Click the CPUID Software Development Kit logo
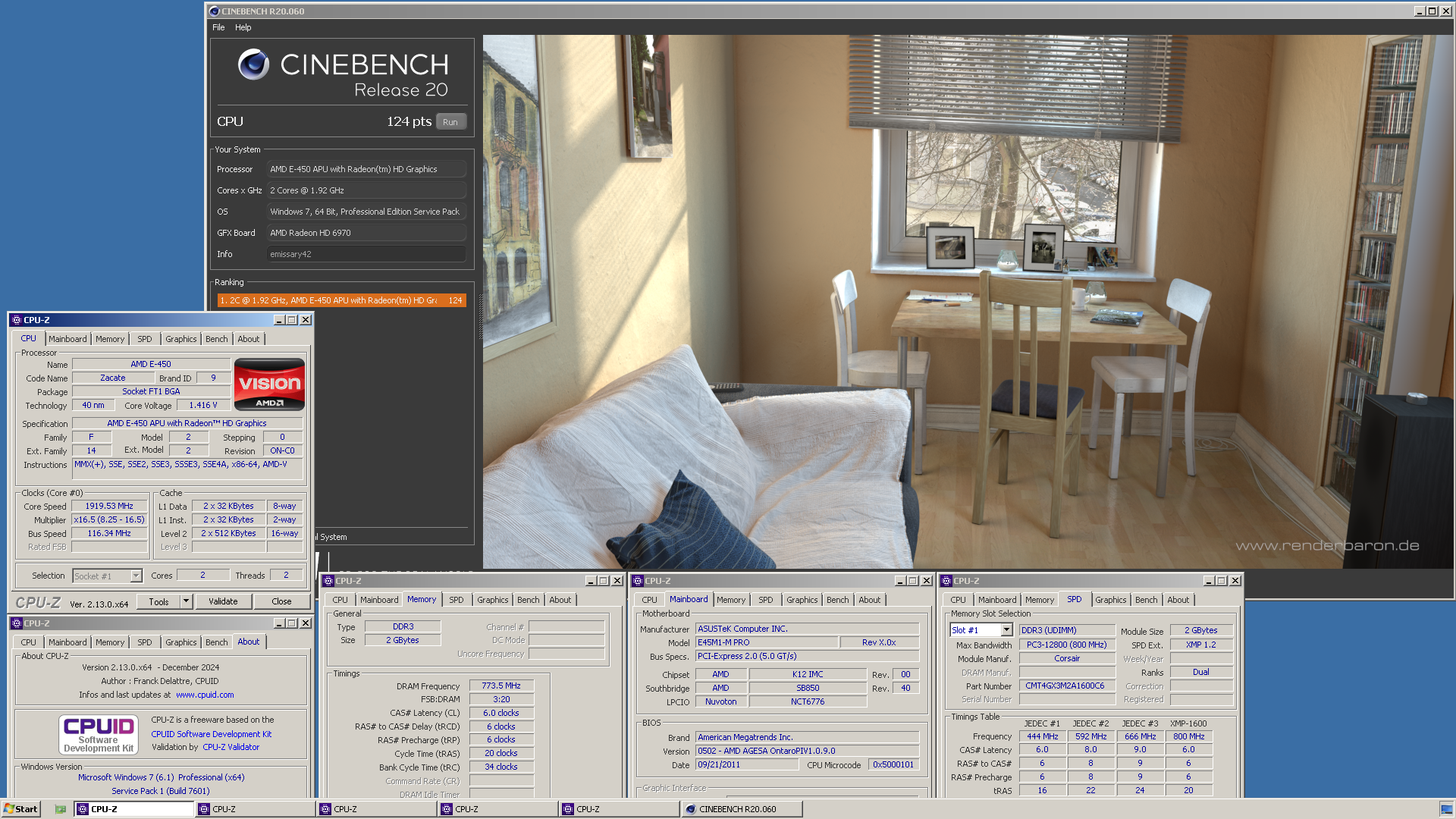The image size is (1456, 819). pos(99,734)
